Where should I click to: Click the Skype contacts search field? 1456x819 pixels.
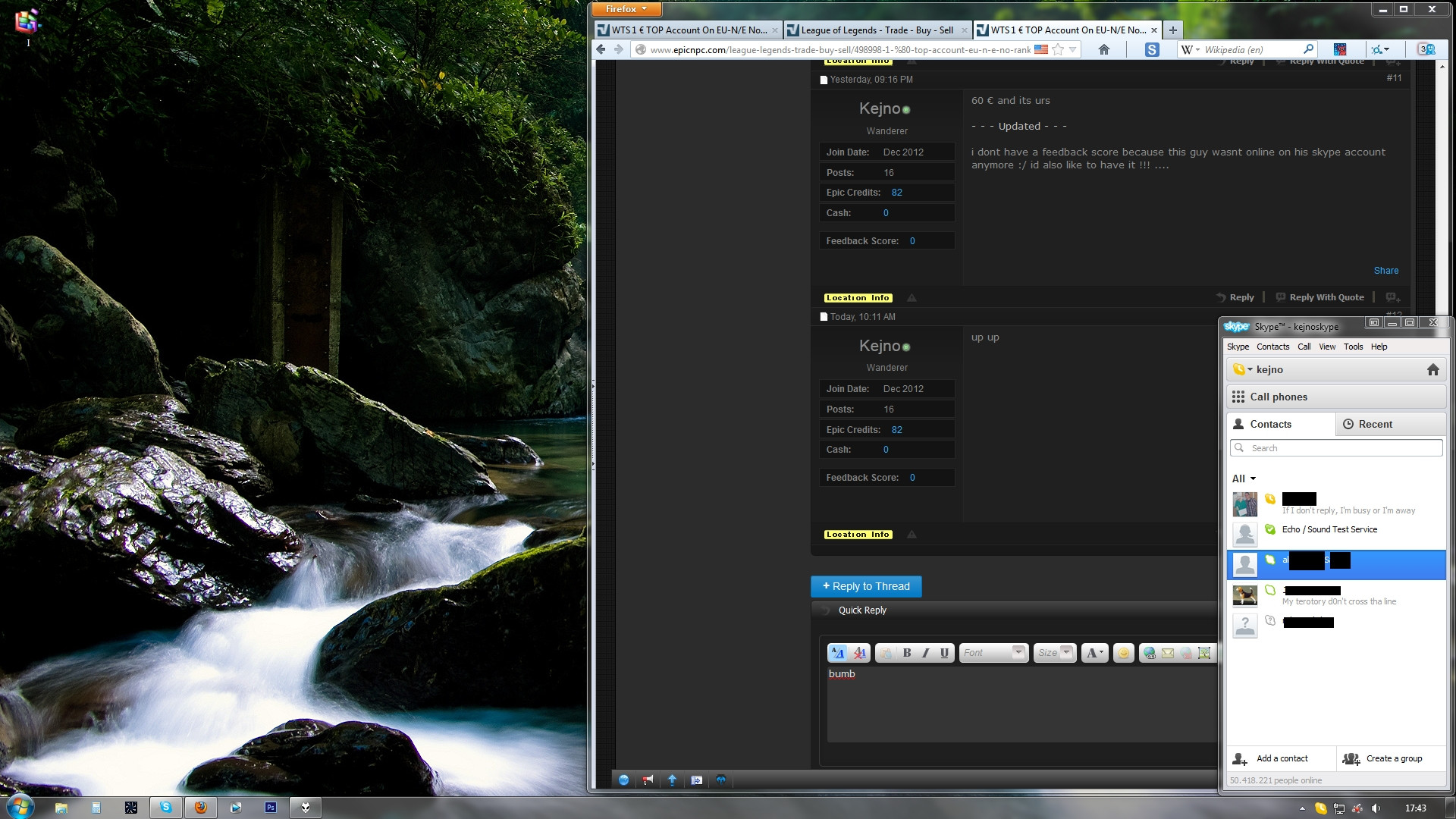pos(1335,448)
